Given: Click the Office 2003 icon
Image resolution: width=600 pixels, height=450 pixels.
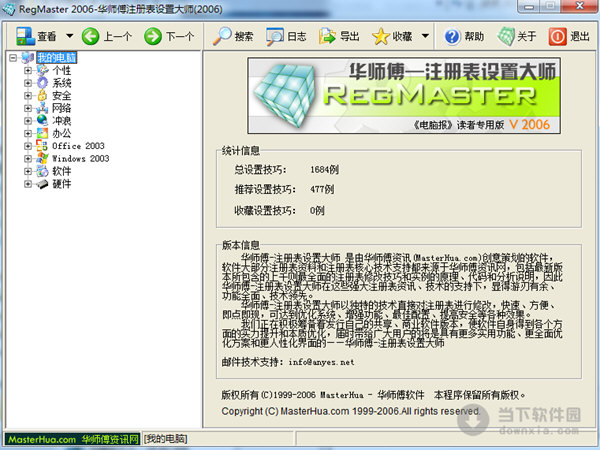Looking at the screenshot, I should coord(42,146).
